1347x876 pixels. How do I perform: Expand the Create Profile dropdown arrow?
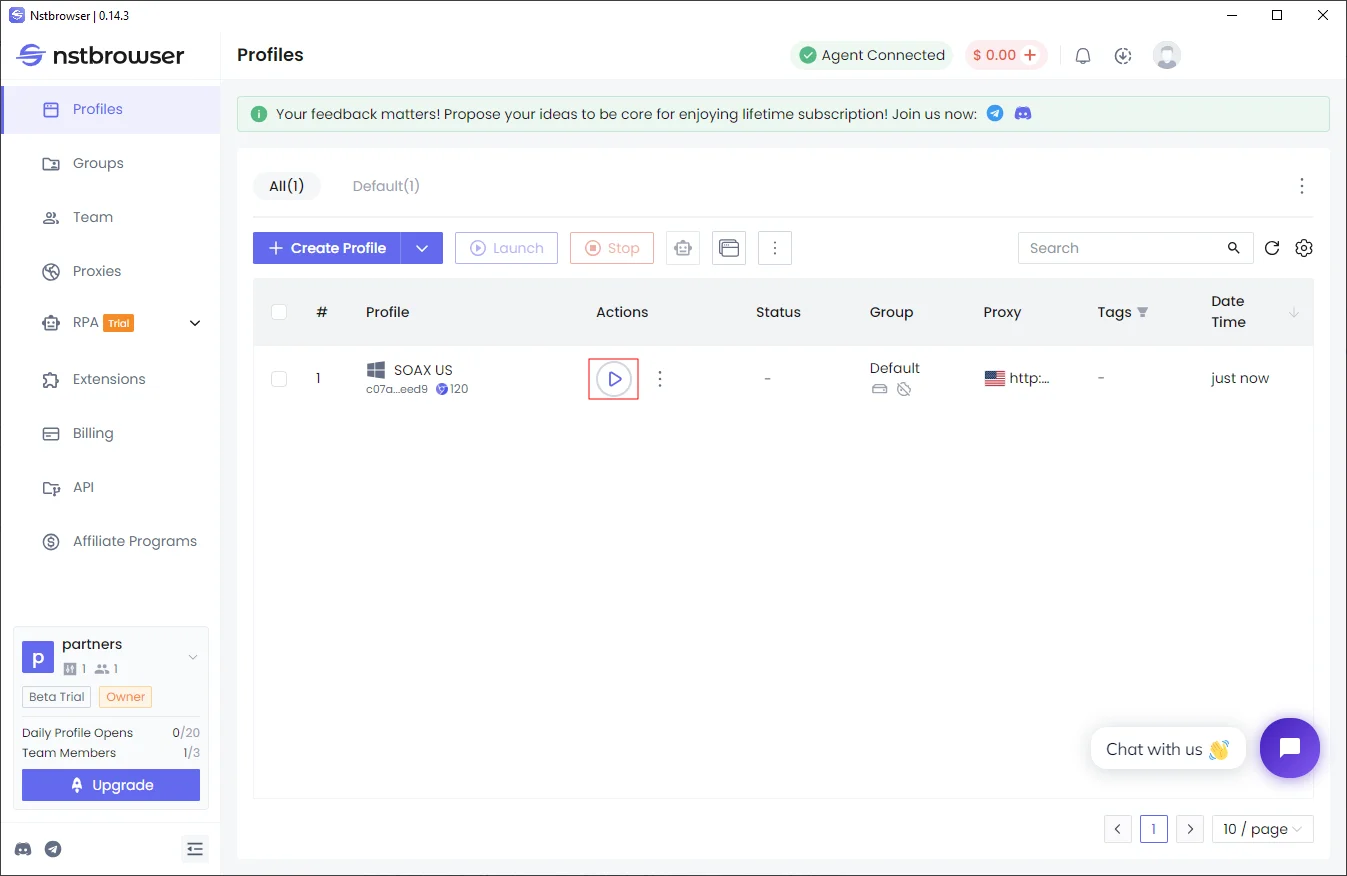point(422,248)
